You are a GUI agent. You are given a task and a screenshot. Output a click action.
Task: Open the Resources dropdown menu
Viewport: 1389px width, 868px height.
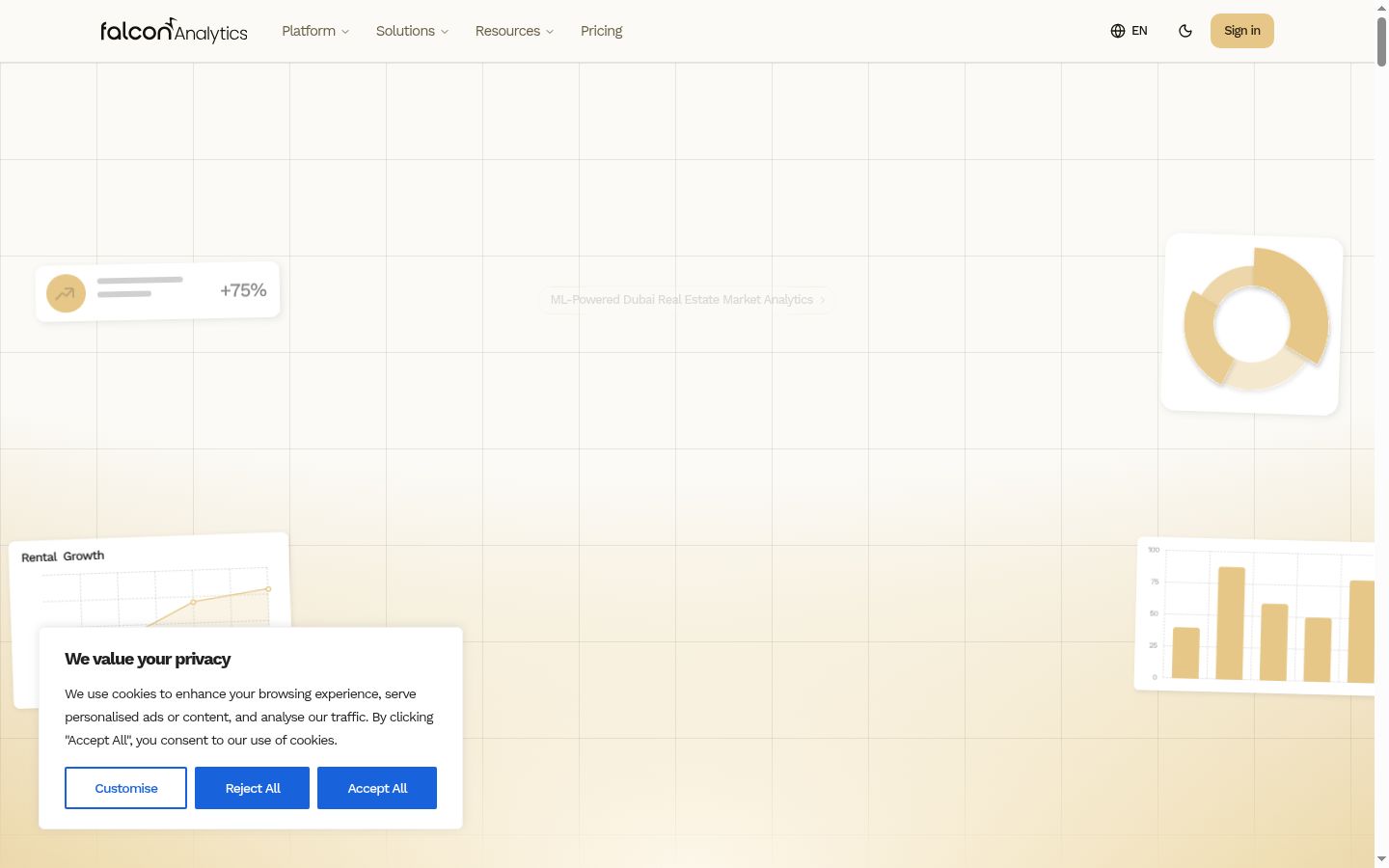[514, 31]
